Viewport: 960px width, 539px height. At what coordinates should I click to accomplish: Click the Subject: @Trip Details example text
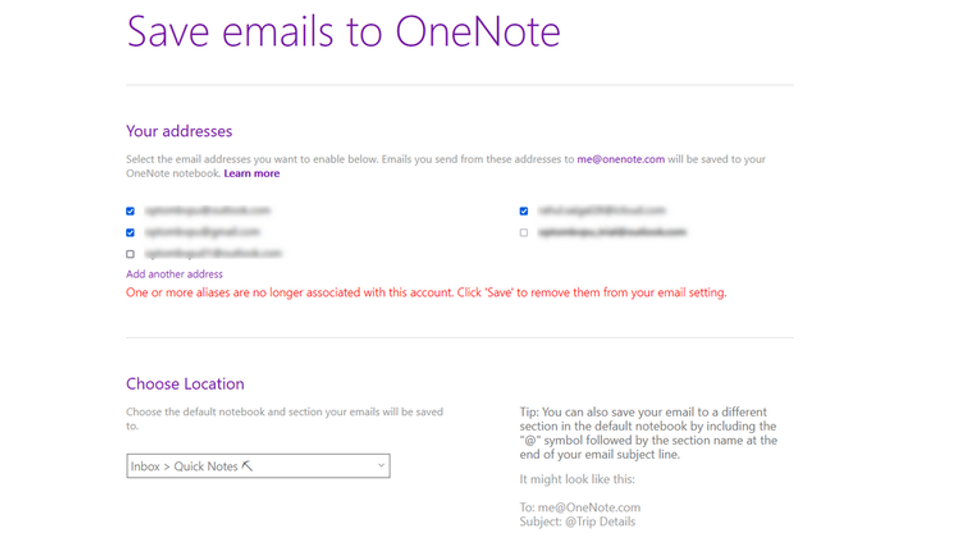pos(577,522)
